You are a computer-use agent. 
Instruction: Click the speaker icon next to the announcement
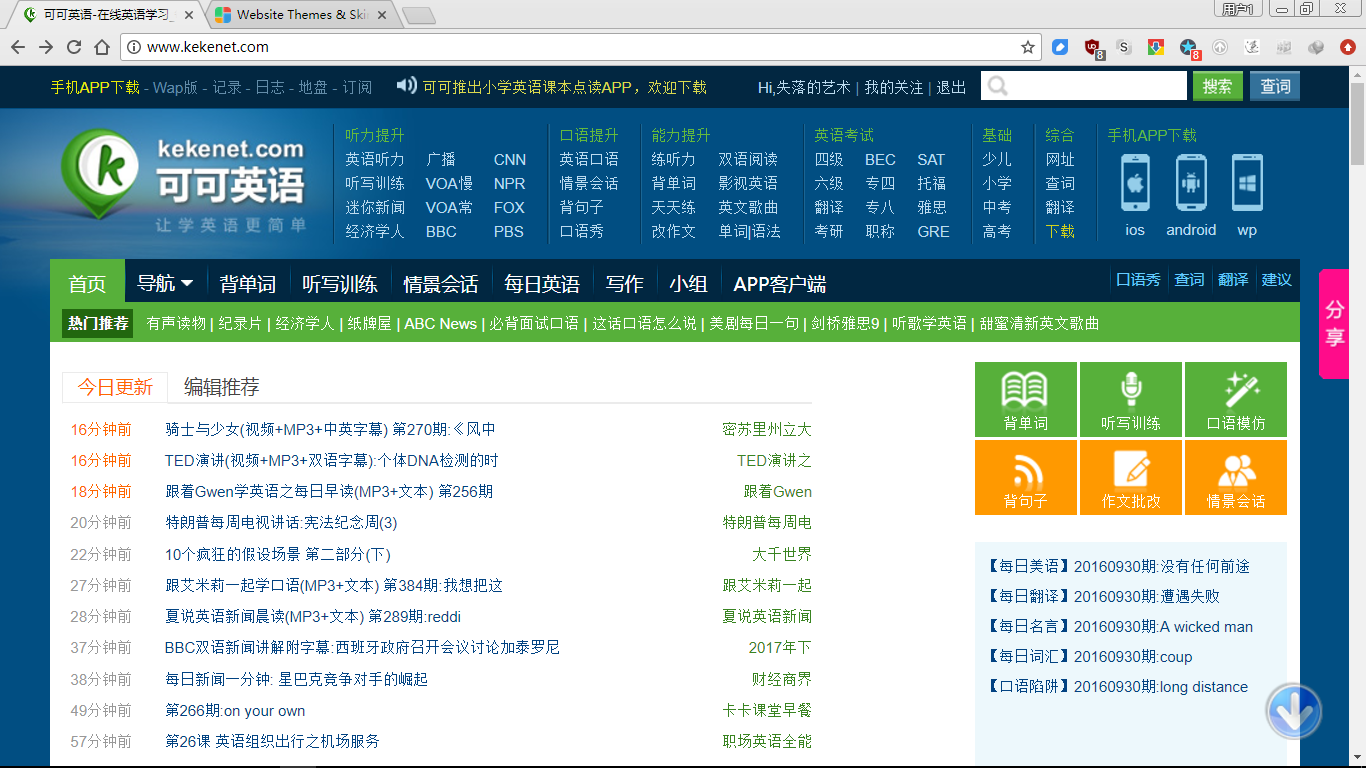coord(404,85)
